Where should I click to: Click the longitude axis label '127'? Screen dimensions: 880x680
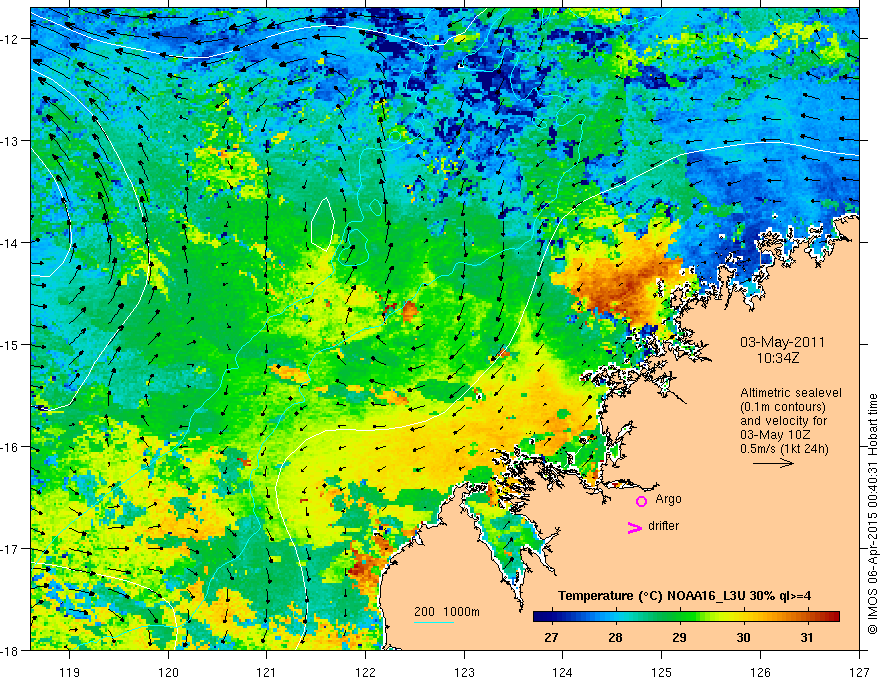click(x=859, y=672)
